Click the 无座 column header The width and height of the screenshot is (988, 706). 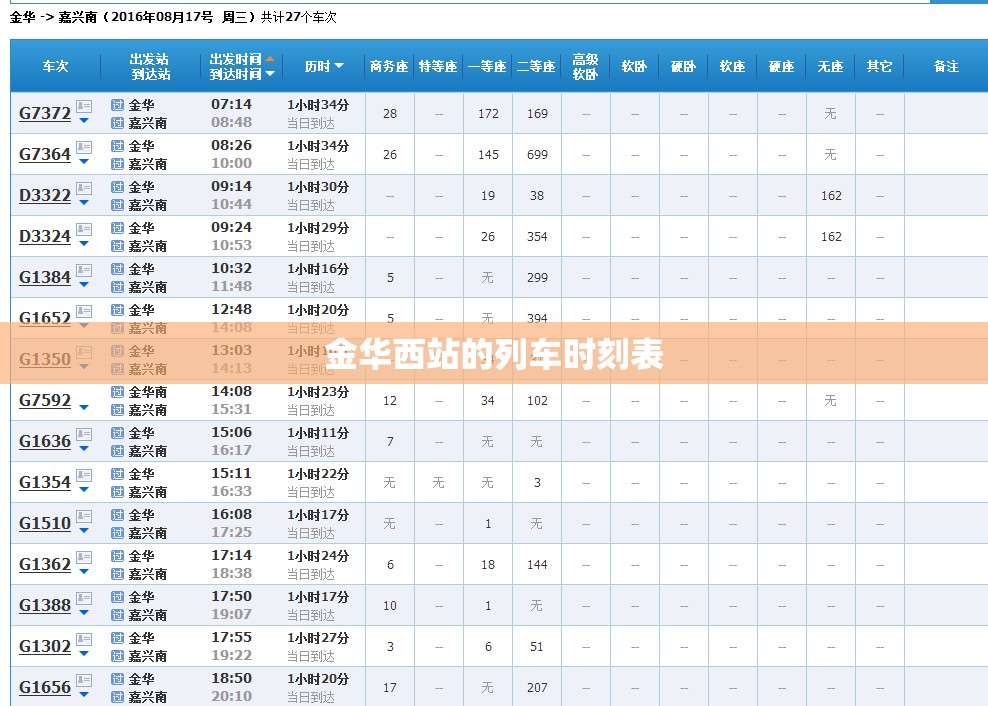(x=830, y=66)
